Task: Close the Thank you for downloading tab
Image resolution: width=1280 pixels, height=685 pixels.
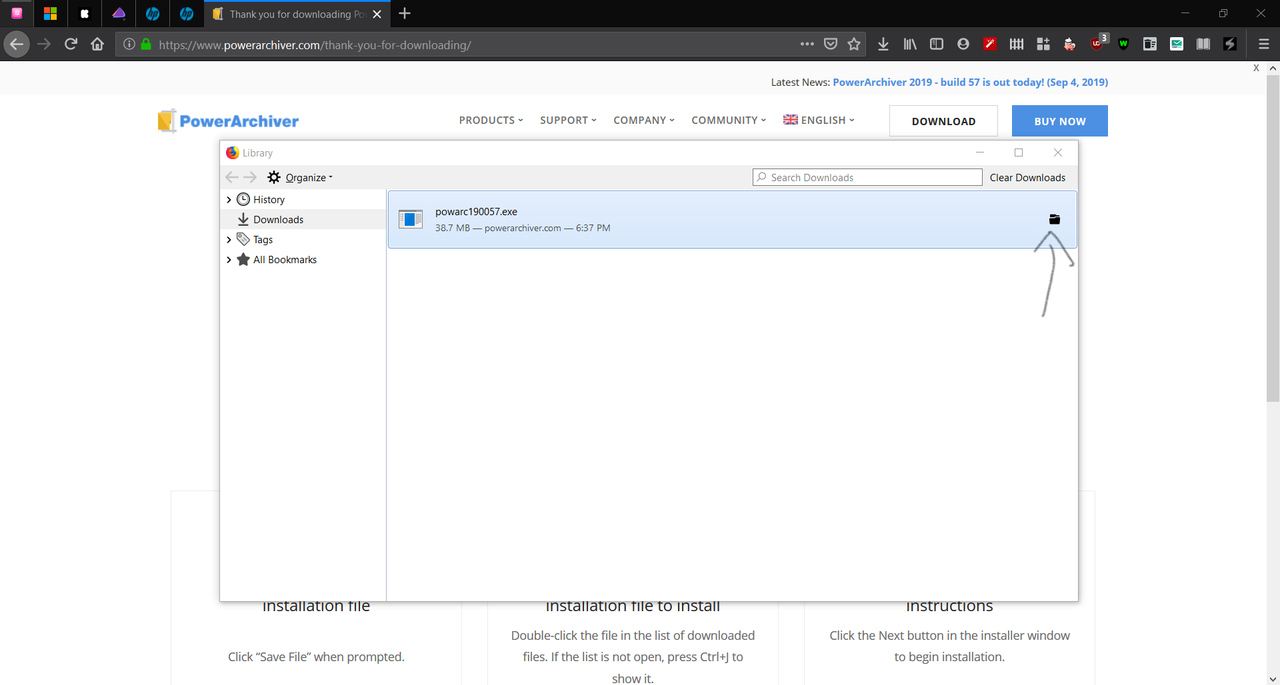Action: click(376, 14)
